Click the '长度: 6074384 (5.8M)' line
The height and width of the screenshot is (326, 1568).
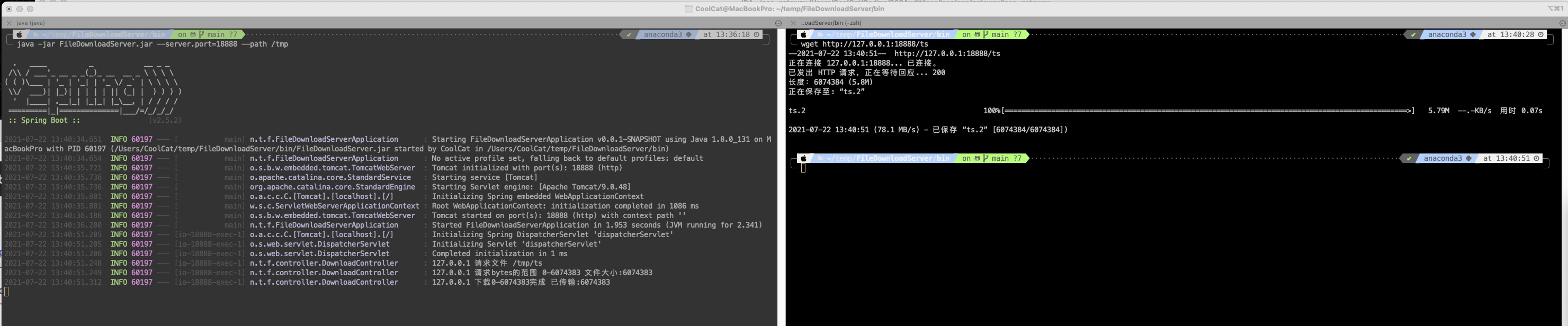830,82
